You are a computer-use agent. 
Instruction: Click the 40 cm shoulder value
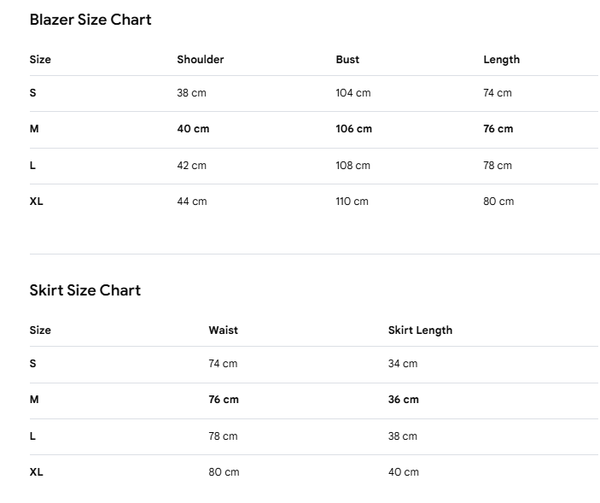[193, 129]
